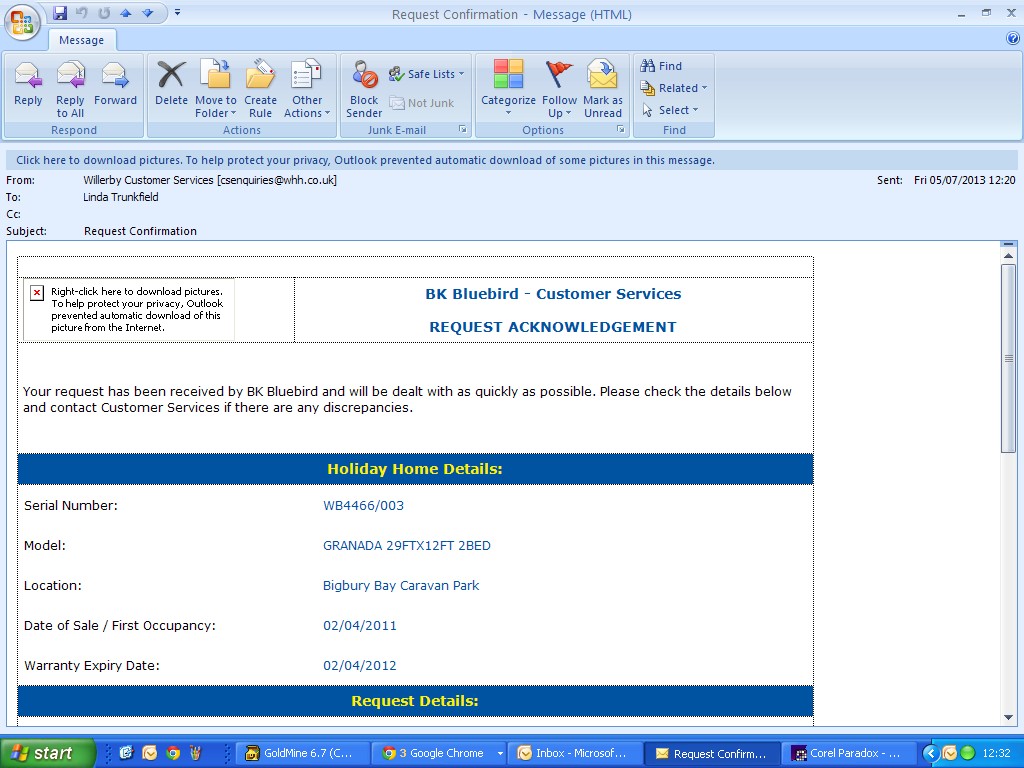Screen dimensions: 1024x768
Task: Open Safe Lists dropdown
Action: click(426, 74)
